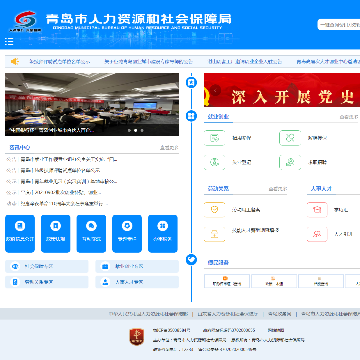Click the fourth blue service tile

(127, 234)
